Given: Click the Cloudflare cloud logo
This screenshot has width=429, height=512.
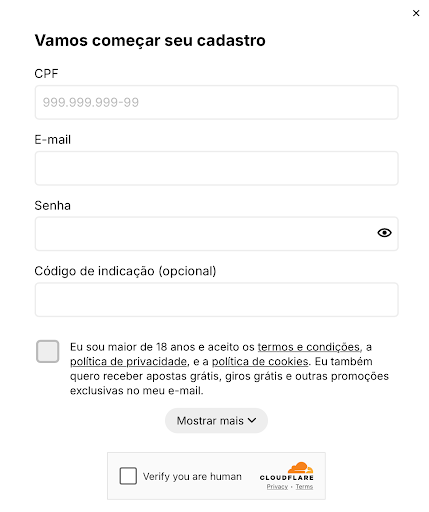Looking at the screenshot, I should [300, 468].
